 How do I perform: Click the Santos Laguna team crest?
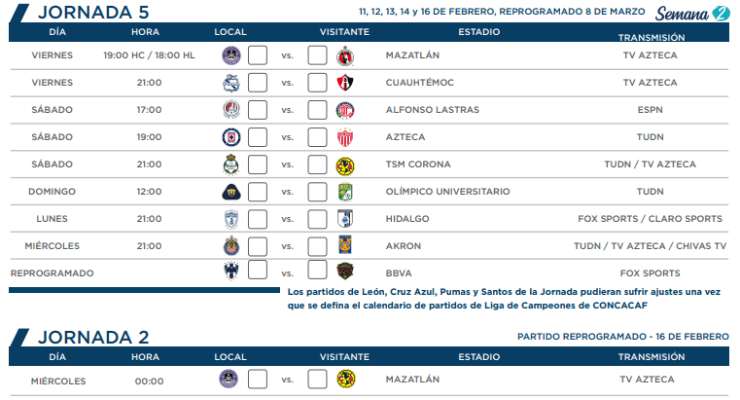click(231, 164)
